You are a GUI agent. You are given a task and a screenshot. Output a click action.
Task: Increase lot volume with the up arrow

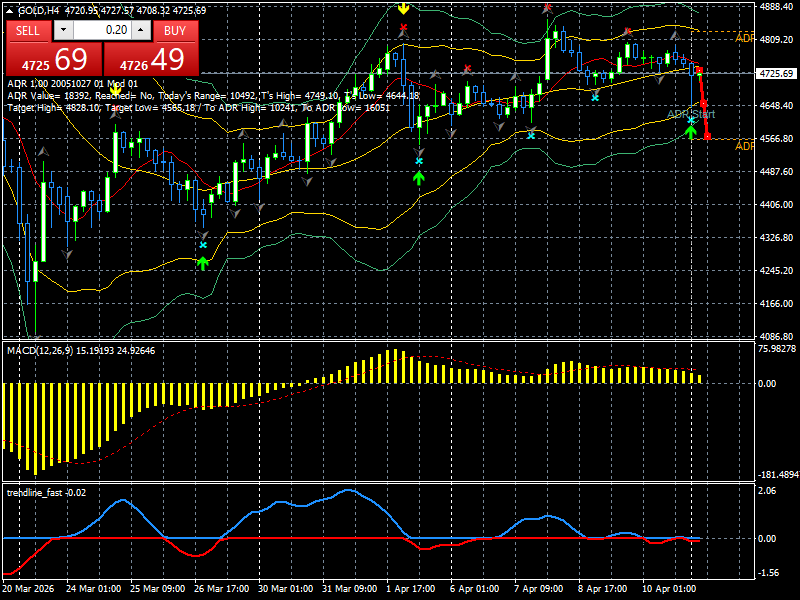pos(141,30)
